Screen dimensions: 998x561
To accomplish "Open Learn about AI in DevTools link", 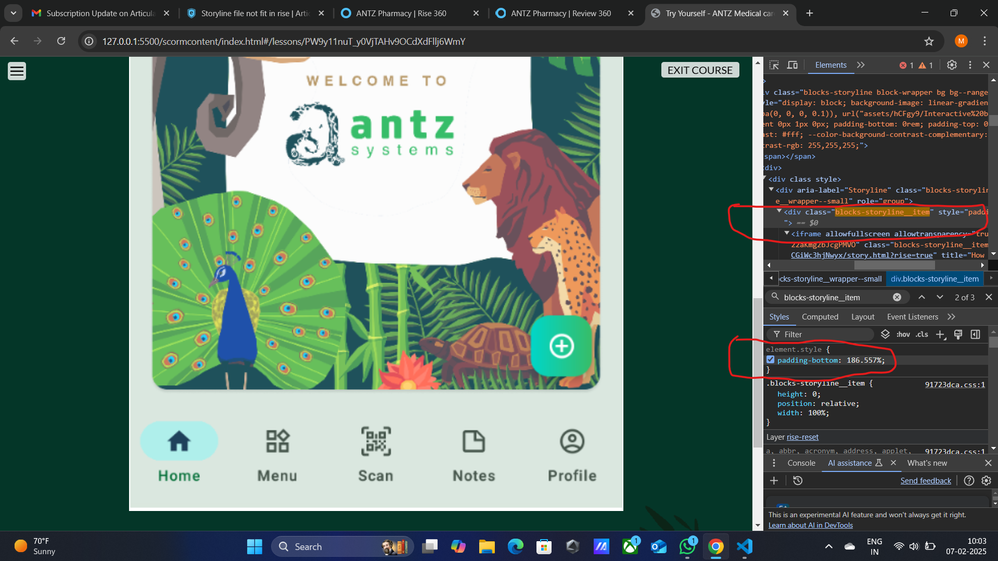I will point(810,525).
